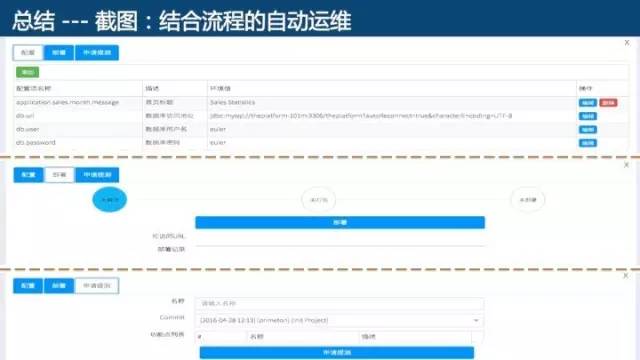Click the "euler" value in db.password row
Screen dimensions: 640x360
coord(218,143)
